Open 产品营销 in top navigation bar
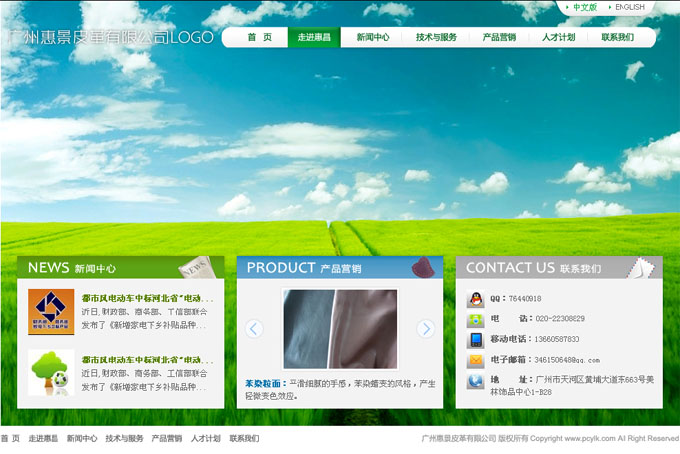The height and width of the screenshot is (454, 680). click(x=499, y=37)
